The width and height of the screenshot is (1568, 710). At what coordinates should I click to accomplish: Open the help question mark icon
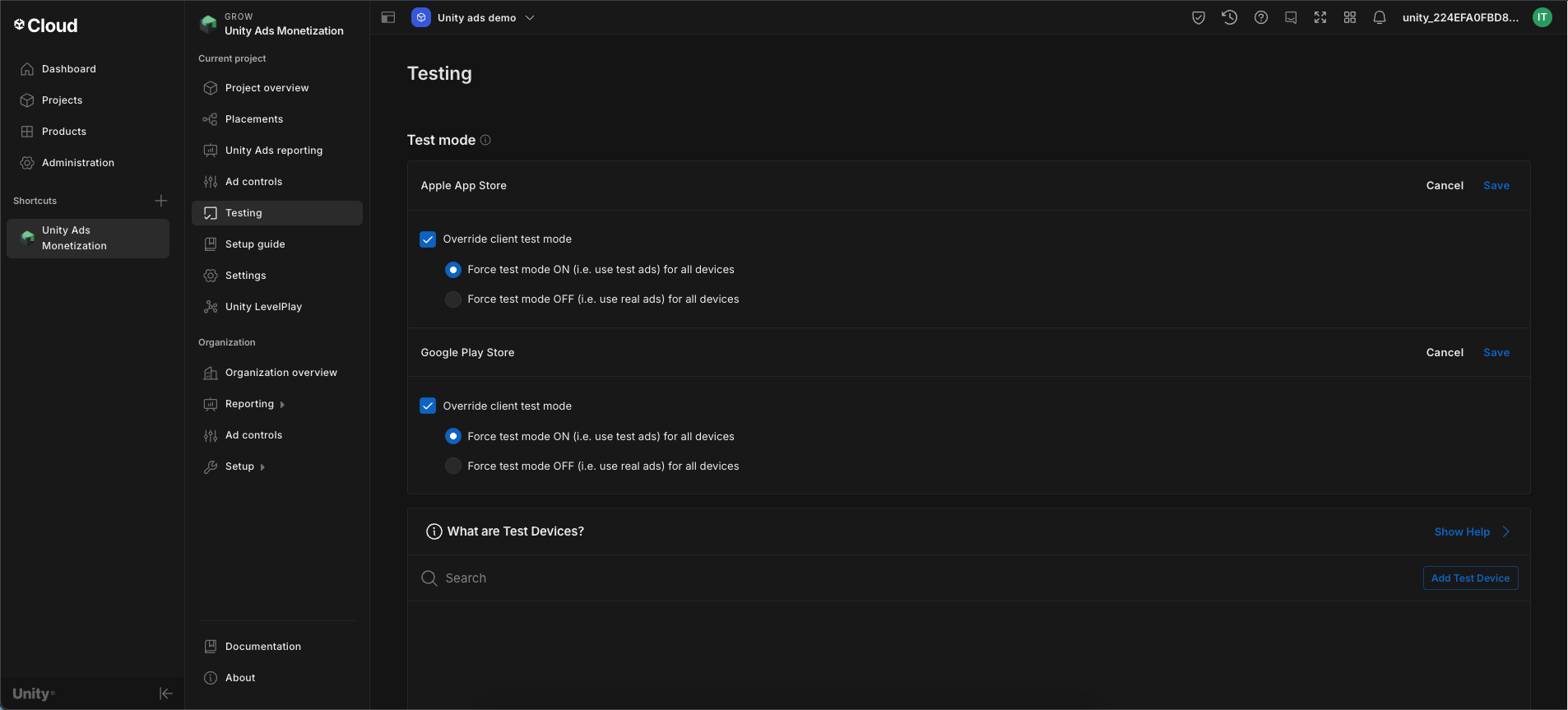coord(1261,17)
